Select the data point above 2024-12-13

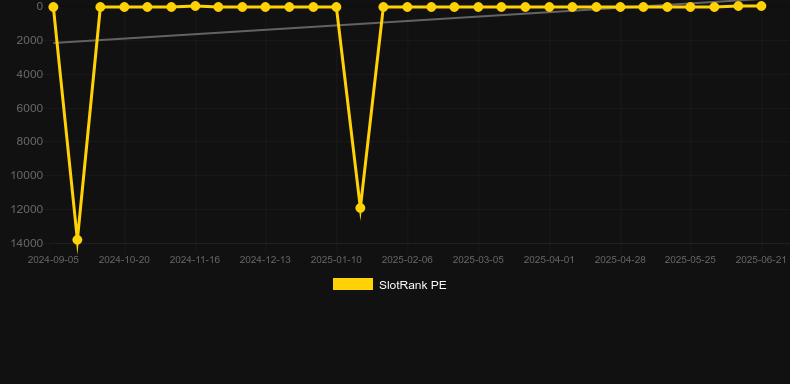coord(266,7)
